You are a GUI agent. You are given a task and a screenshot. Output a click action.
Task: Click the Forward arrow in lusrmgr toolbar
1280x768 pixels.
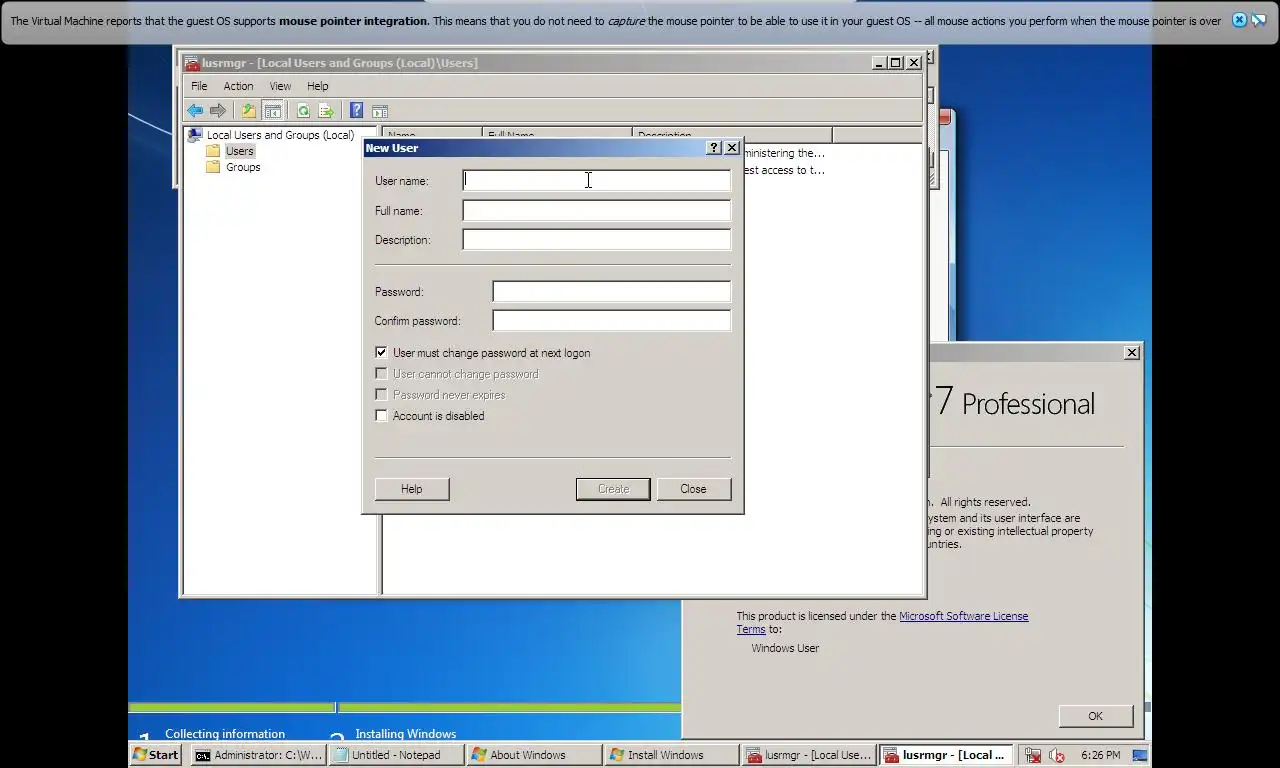tap(218, 111)
